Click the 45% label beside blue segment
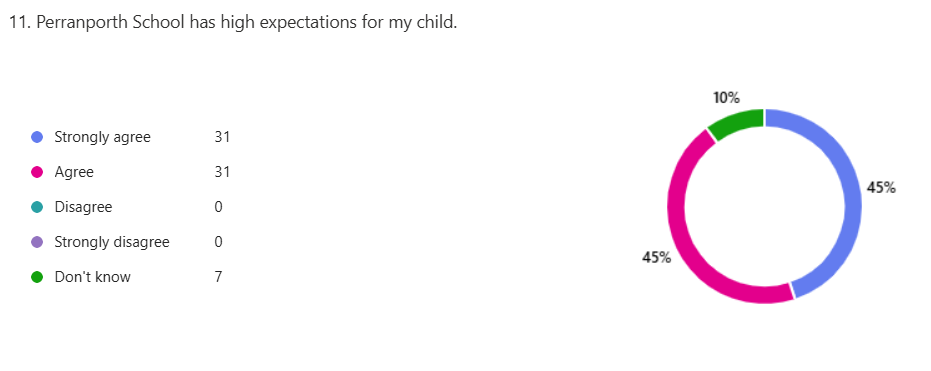The image size is (931, 371). [881, 188]
